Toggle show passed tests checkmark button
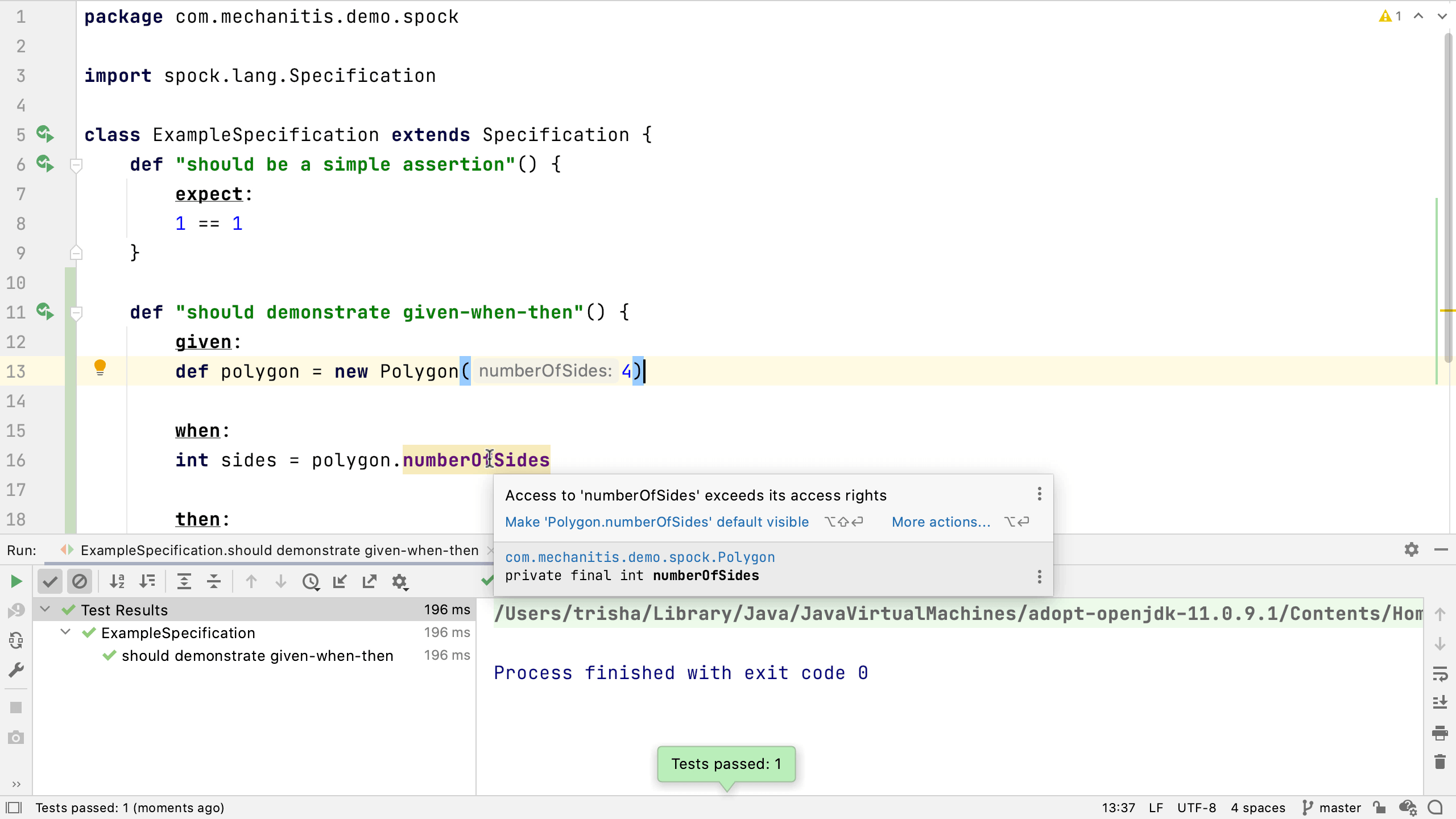The image size is (1456, 819). tap(50, 581)
